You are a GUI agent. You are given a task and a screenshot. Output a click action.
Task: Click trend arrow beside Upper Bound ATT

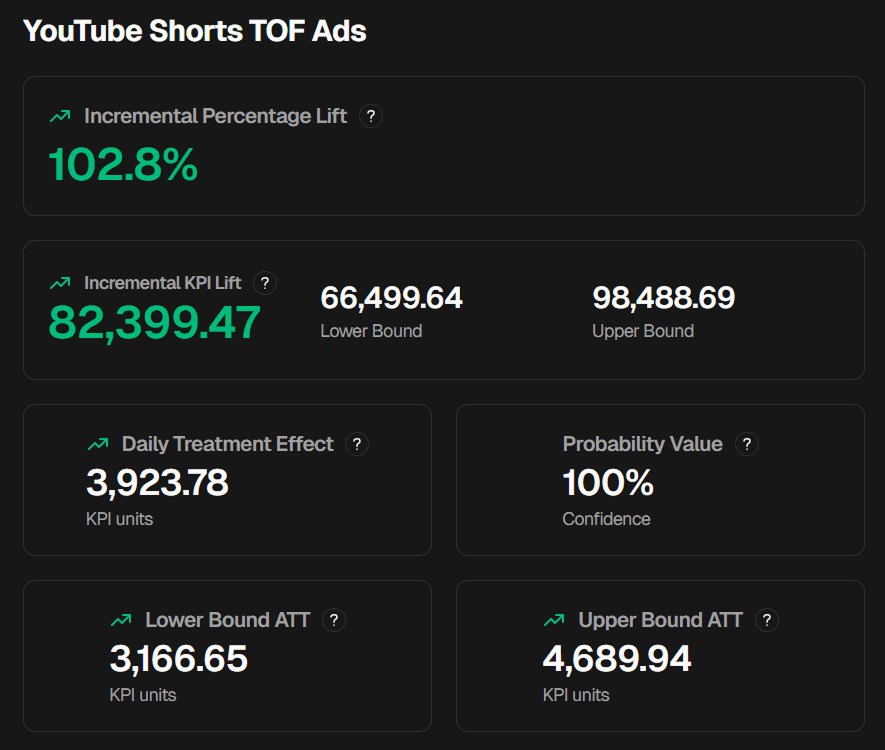[x=554, y=620]
